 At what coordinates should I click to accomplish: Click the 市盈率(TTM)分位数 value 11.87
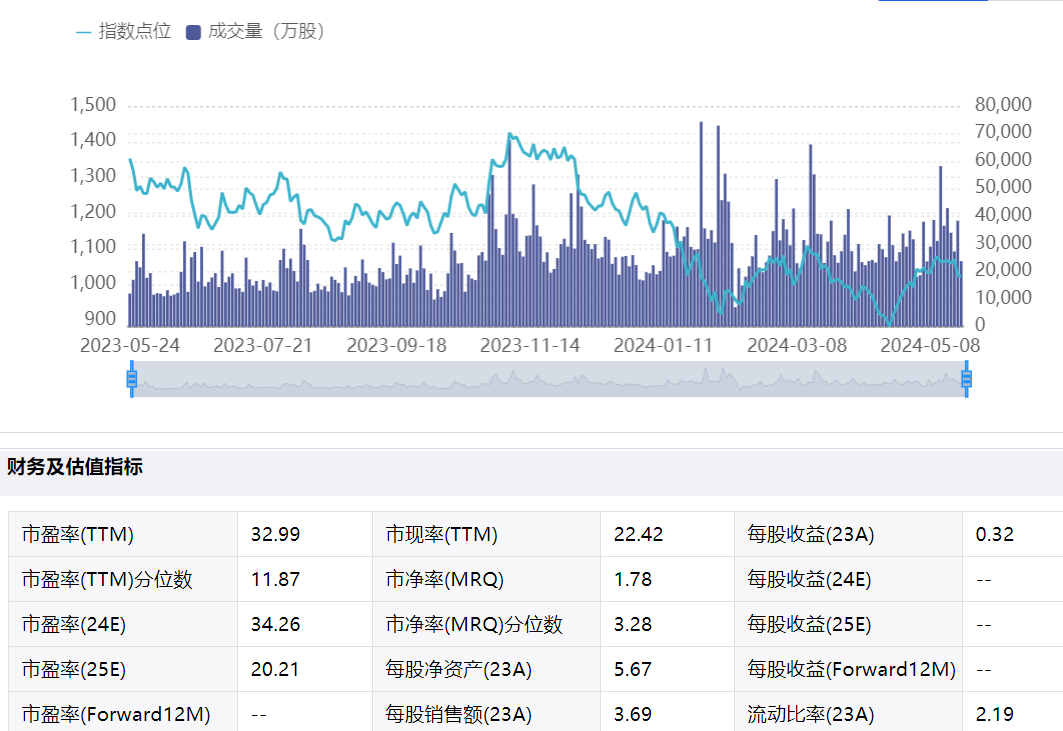[275, 580]
